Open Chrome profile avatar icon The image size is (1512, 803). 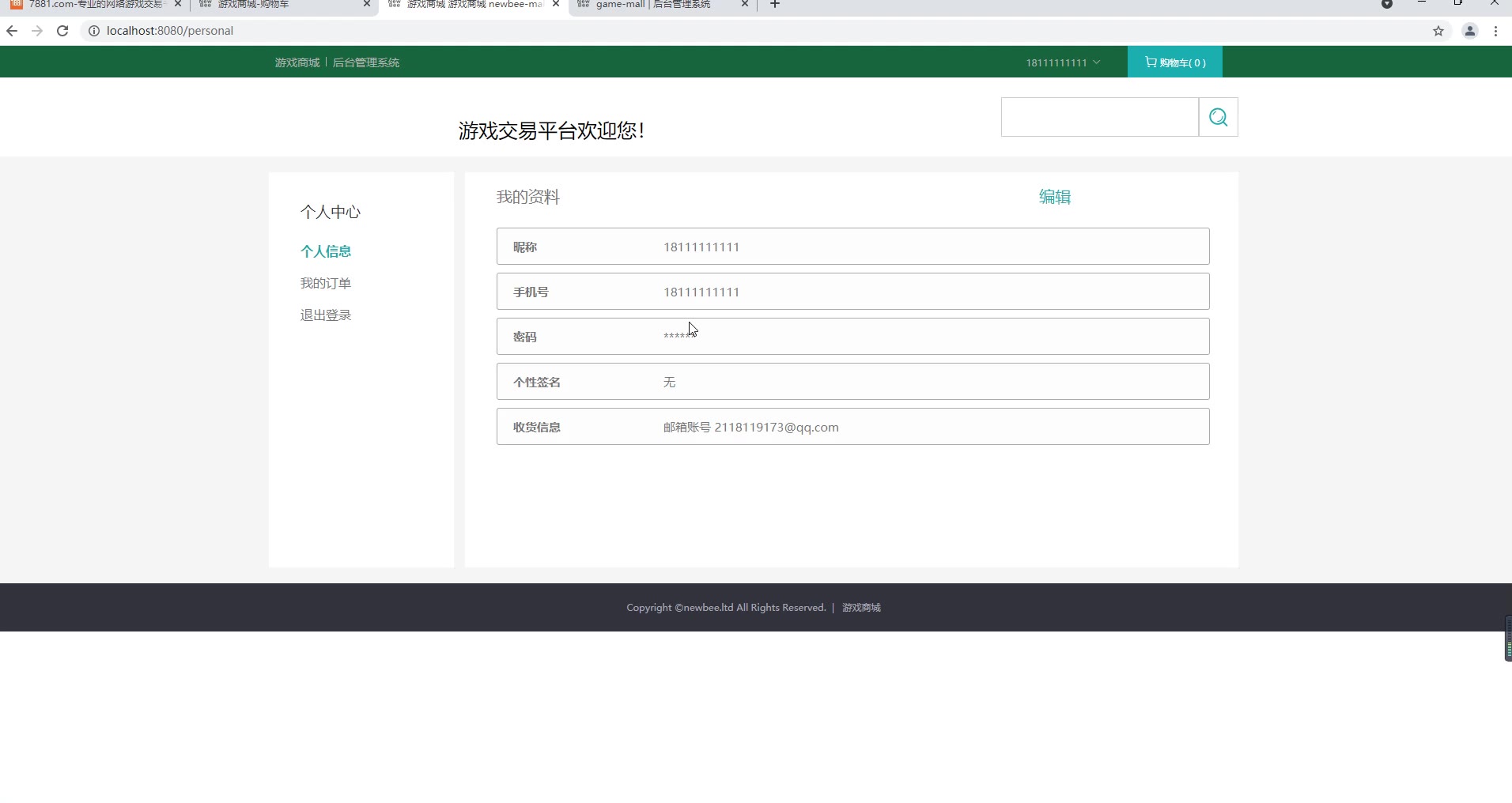point(1469,31)
